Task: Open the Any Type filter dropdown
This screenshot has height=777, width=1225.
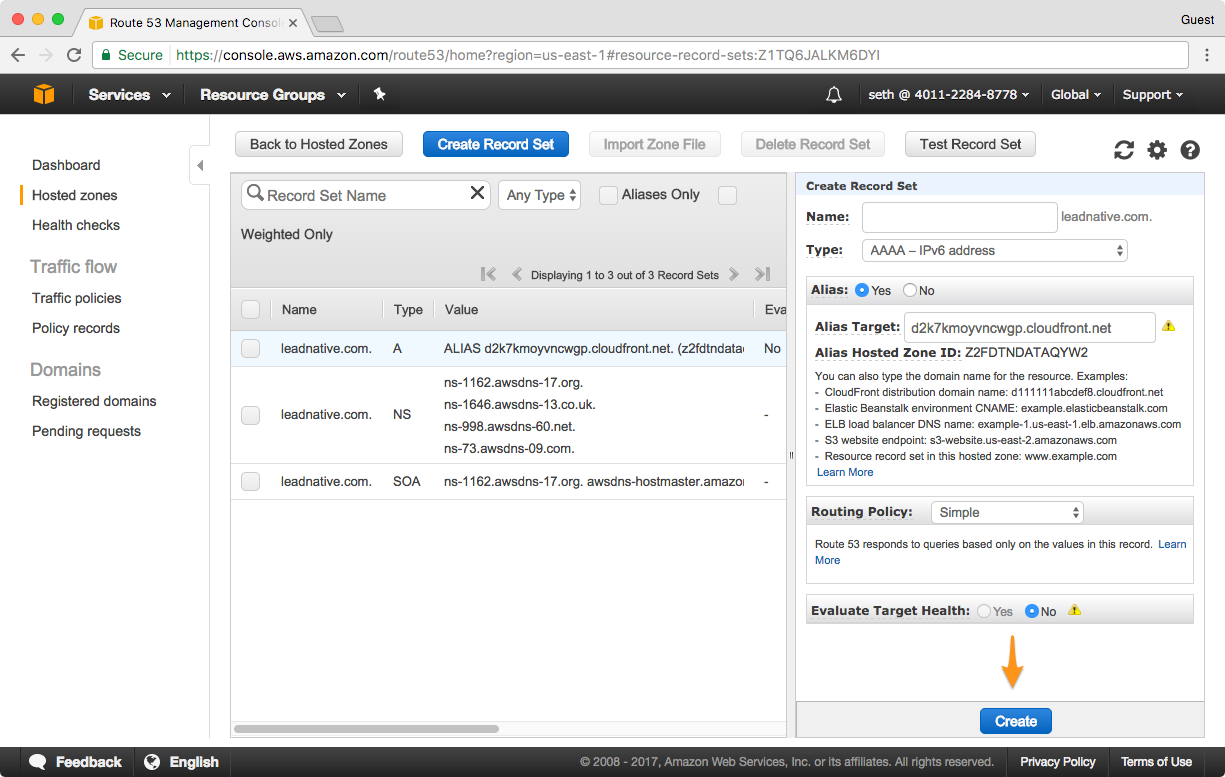Action: point(541,195)
